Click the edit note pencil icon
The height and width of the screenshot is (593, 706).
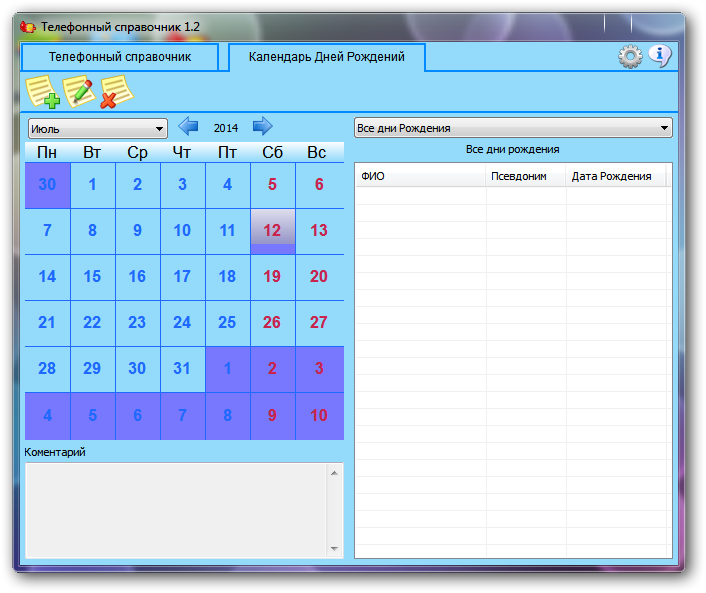tap(79, 93)
